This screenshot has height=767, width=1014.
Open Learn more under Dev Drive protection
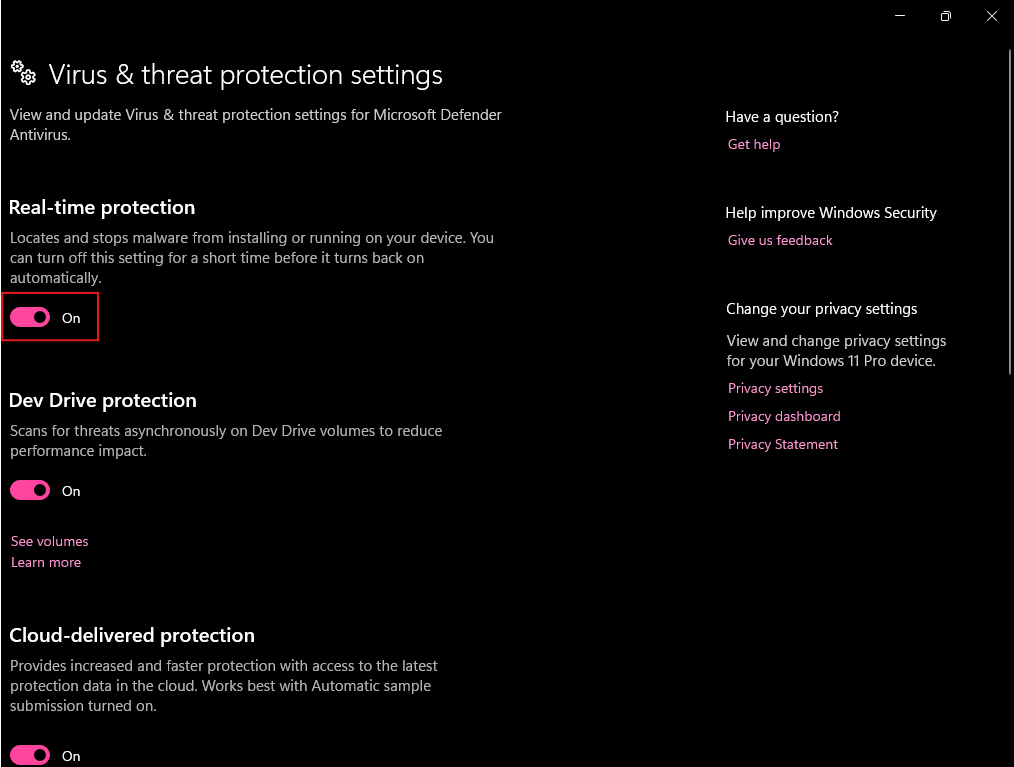tap(46, 562)
